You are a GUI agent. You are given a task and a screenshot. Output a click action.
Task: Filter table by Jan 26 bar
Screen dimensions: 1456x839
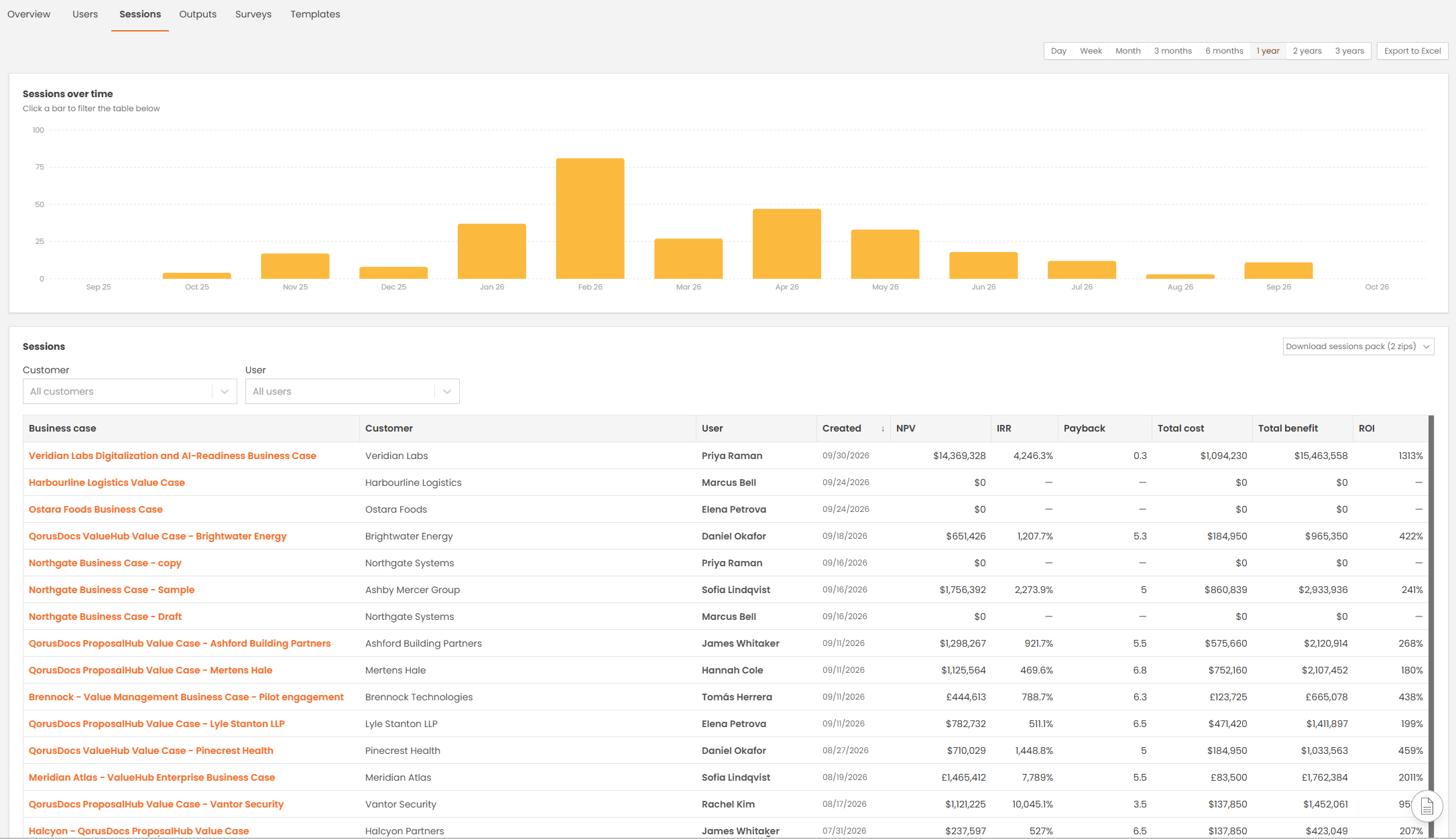click(x=492, y=251)
